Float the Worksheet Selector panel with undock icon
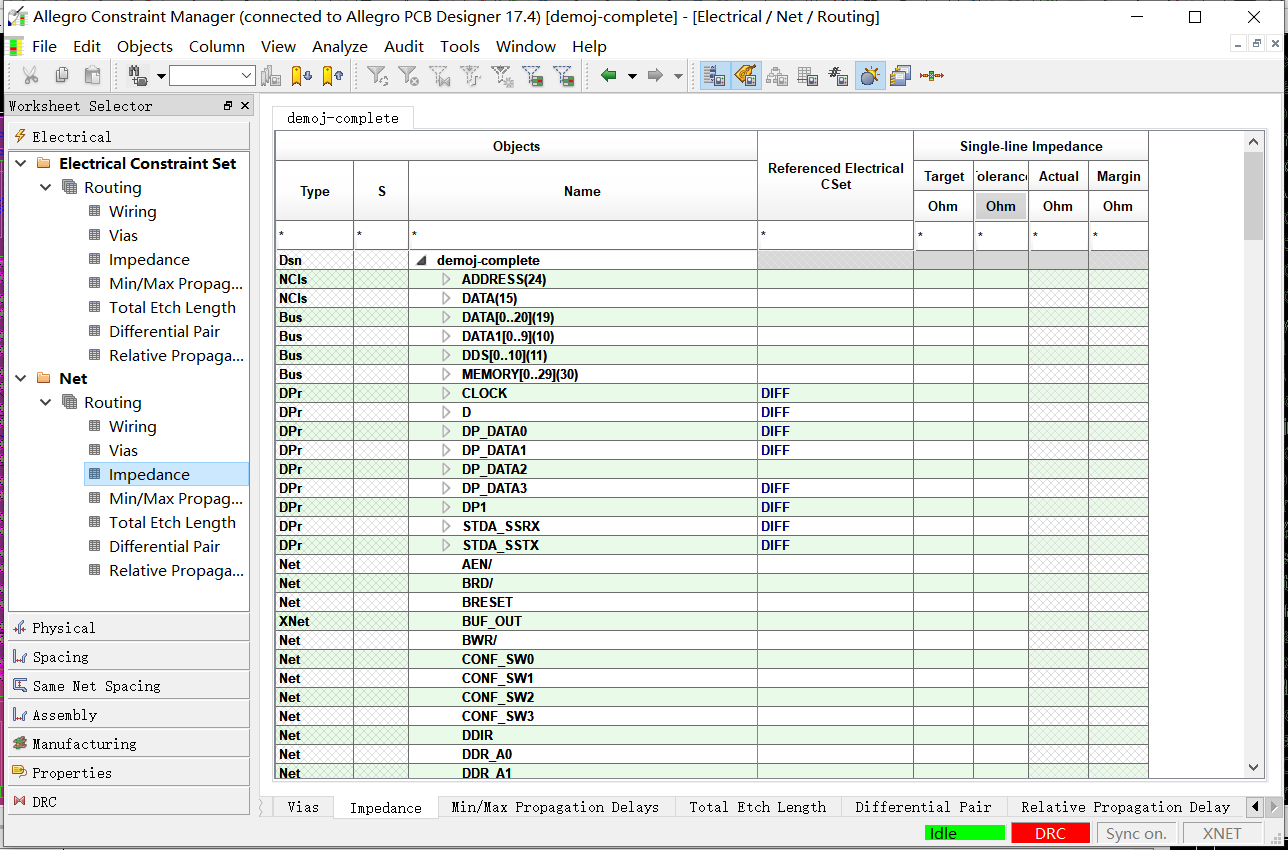The width and height of the screenshot is (1288, 850). (x=228, y=106)
